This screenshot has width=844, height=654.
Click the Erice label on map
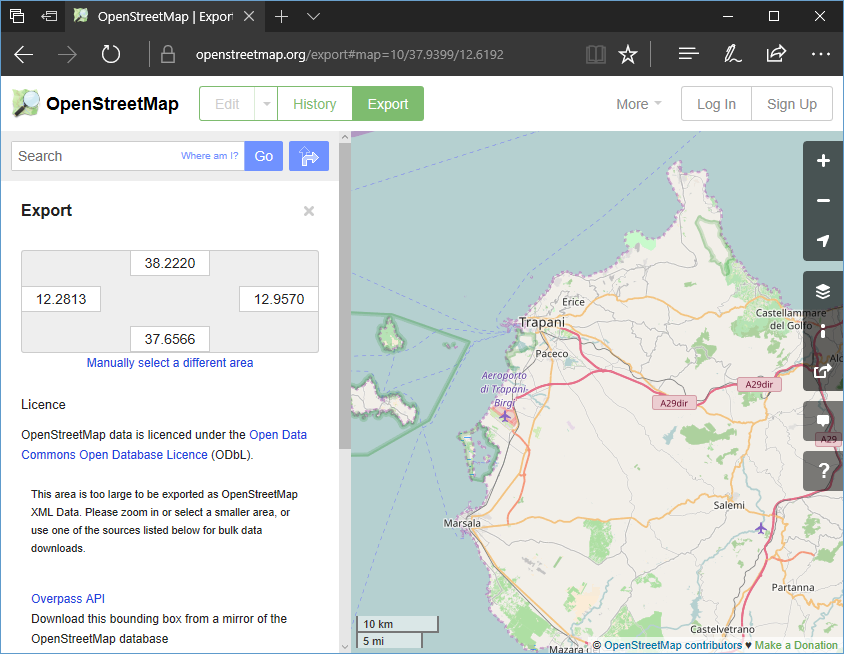(x=573, y=302)
